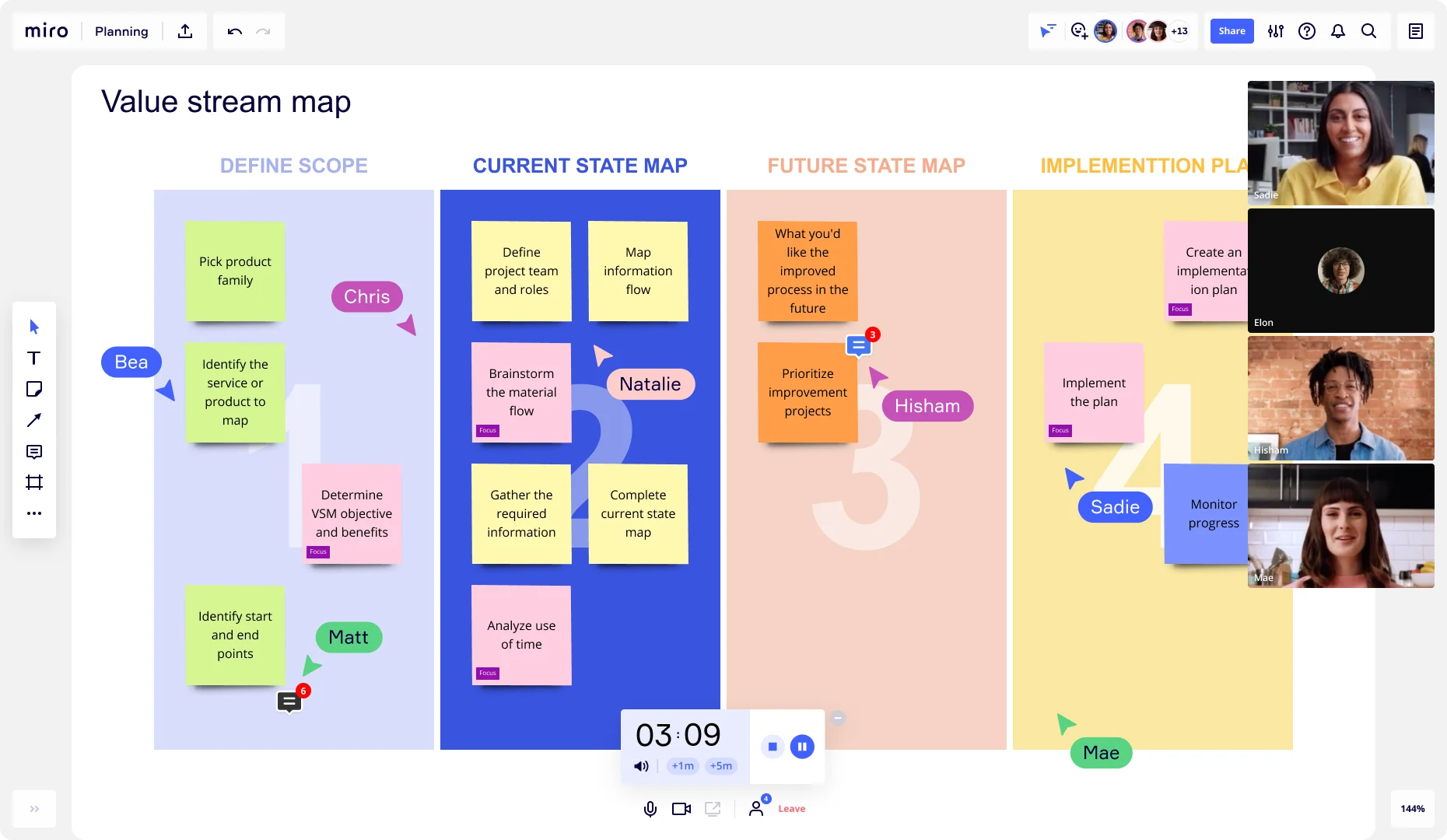
Task: Click Focus tag on Determine VSM objective note
Action: [318, 551]
